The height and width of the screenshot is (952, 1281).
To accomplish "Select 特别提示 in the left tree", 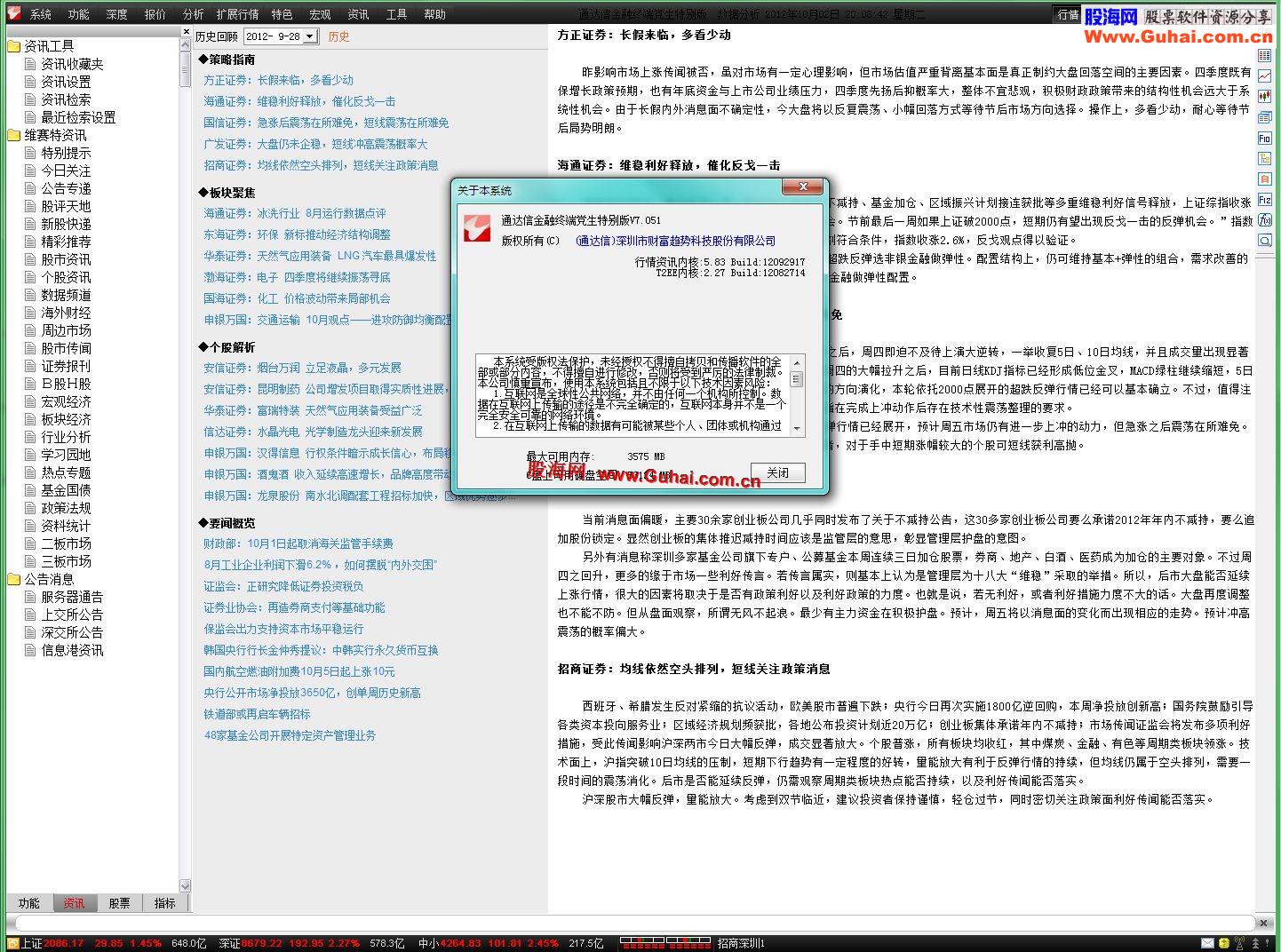I will coord(66,153).
